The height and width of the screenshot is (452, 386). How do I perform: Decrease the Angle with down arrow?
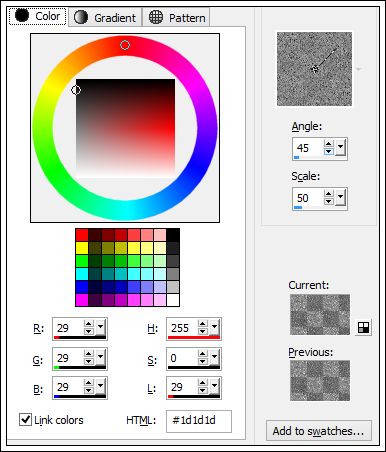(x=329, y=151)
